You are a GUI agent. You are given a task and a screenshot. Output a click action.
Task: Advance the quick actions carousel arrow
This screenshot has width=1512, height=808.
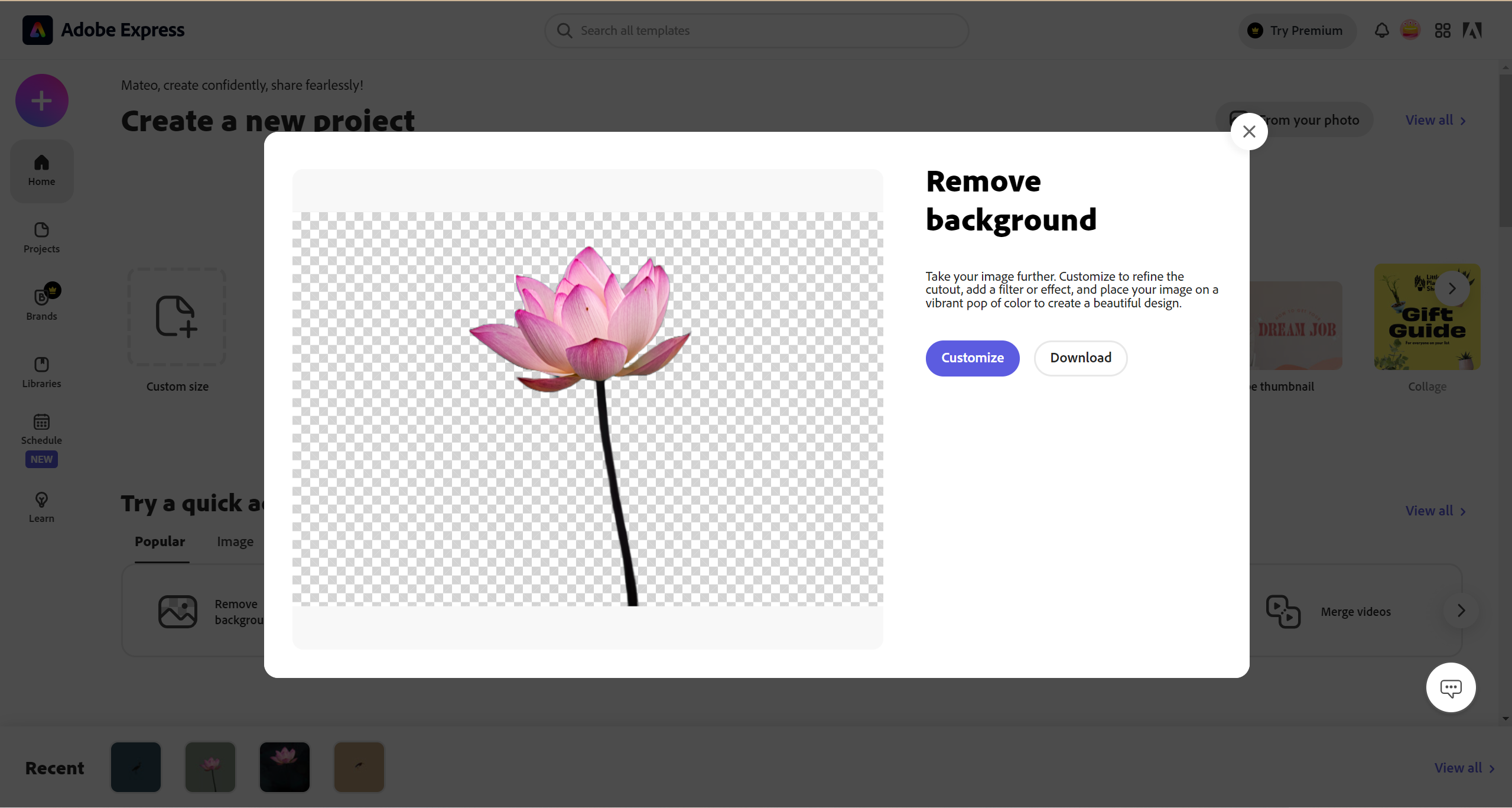click(1461, 611)
